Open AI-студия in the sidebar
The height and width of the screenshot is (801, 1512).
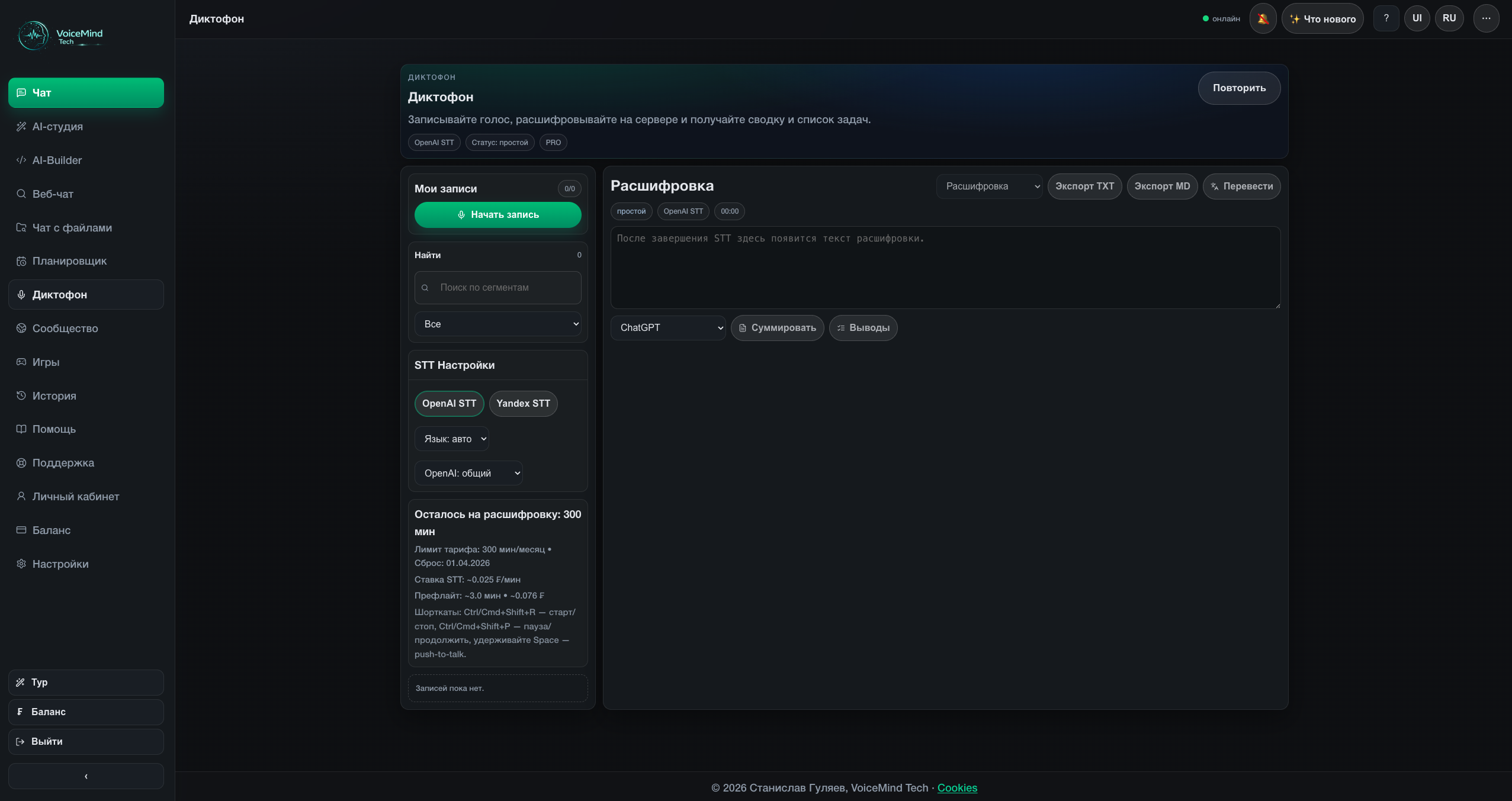(57, 127)
